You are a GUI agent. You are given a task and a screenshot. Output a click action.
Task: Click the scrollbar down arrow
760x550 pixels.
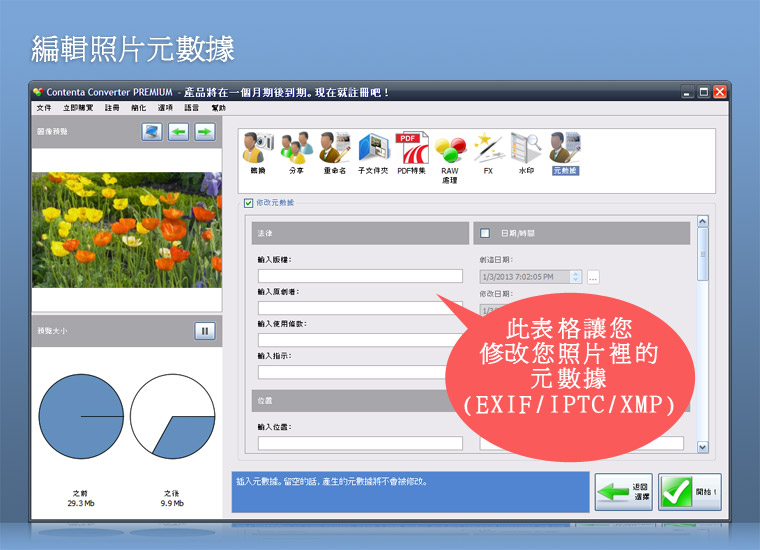[703, 447]
